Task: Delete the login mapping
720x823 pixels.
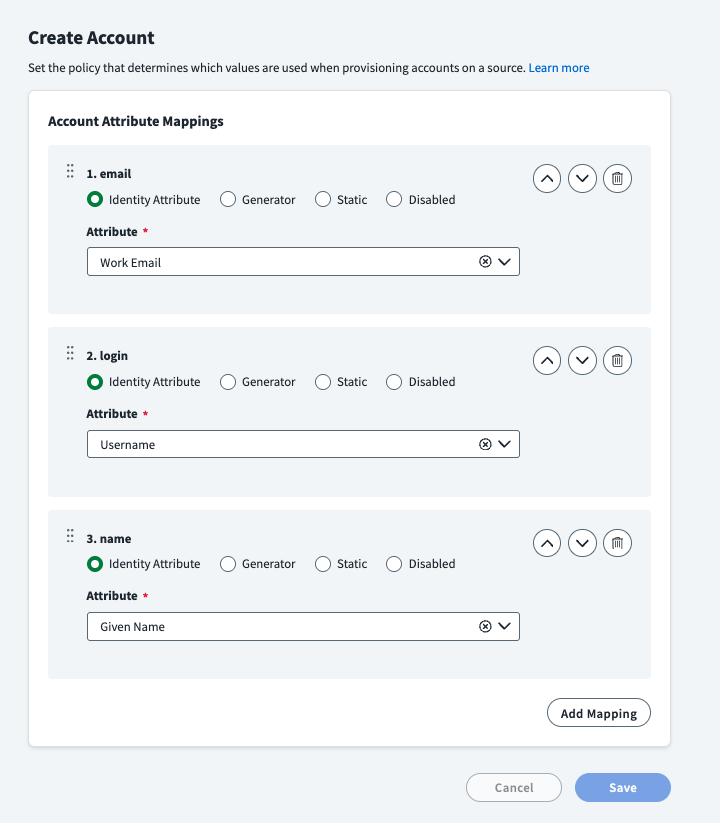Action: point(618,361)
